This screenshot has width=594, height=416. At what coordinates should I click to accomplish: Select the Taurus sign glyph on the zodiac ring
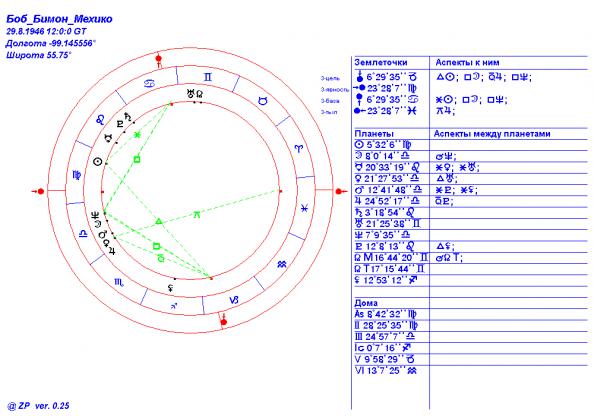pos(263,101)
